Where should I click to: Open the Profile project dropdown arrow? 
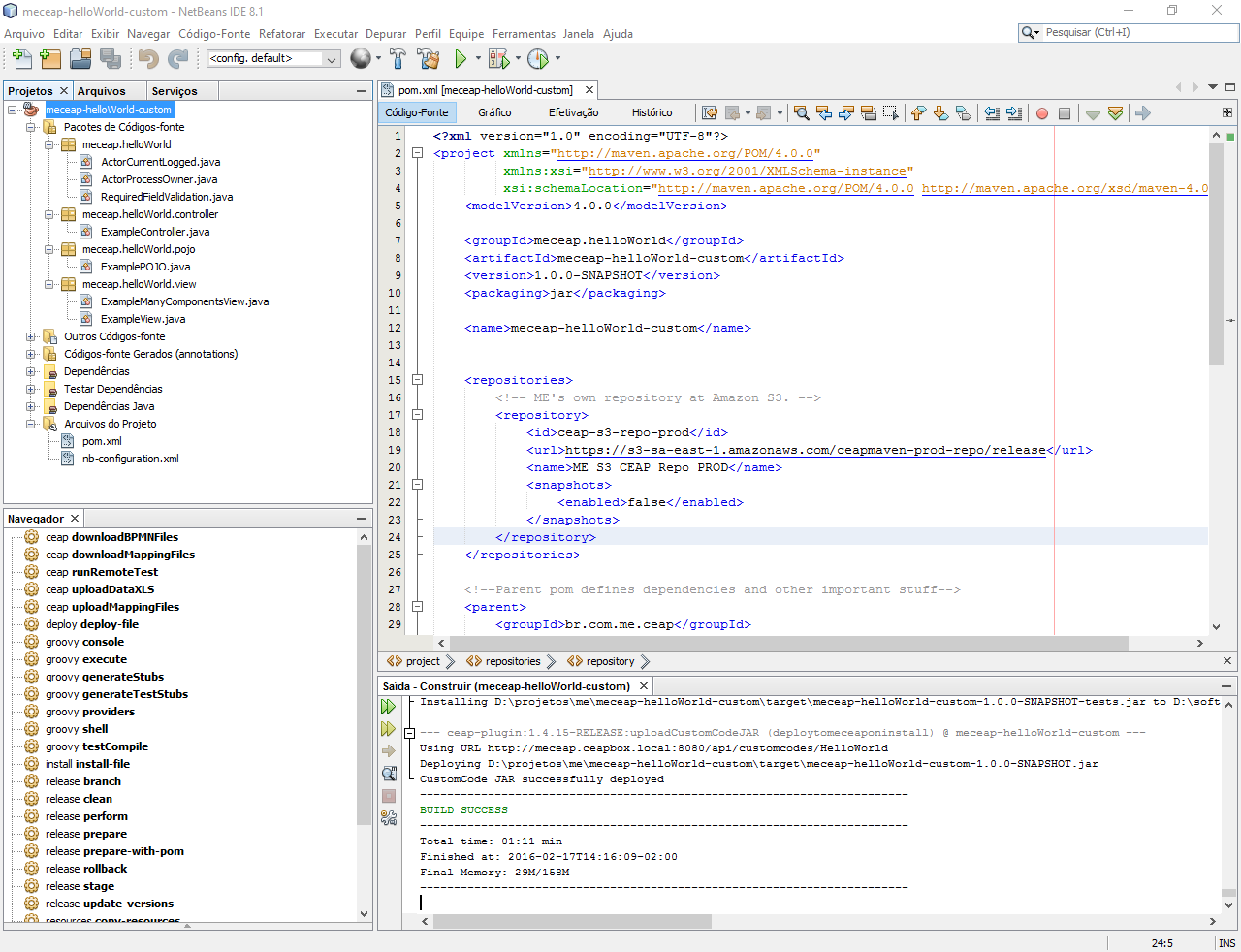pyautogui.click(x=557, y=59)
